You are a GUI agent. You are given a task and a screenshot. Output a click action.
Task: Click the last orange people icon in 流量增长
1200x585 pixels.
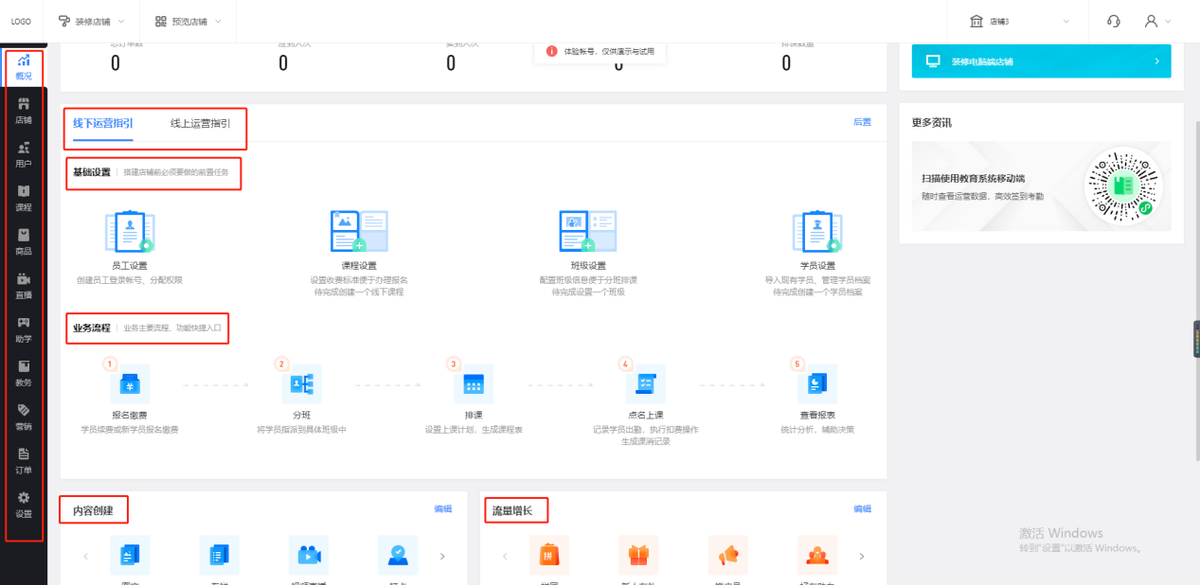click(817, 555)
